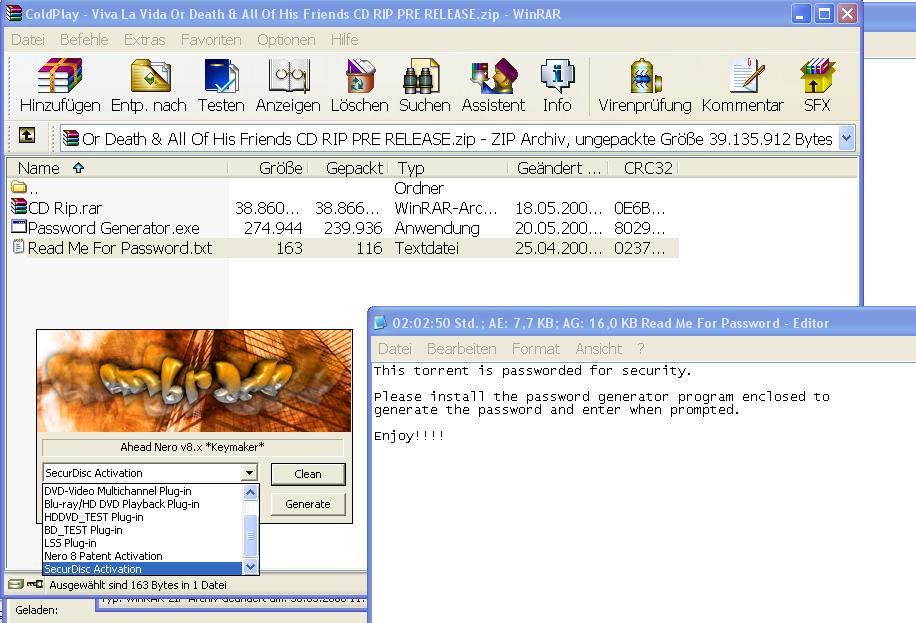Screen dimensions: 916x623
Task: Open the Extras menu
Action: point(144,40)
